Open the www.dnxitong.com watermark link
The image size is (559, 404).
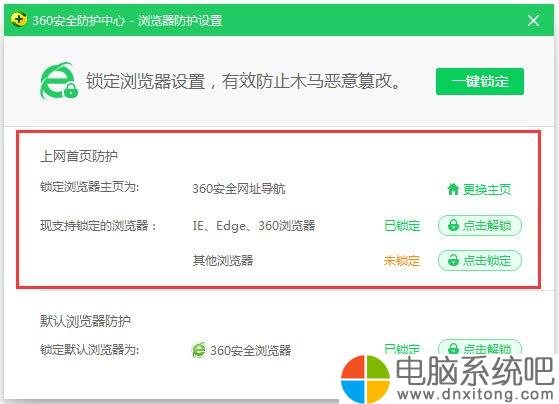tap(475, 394)
